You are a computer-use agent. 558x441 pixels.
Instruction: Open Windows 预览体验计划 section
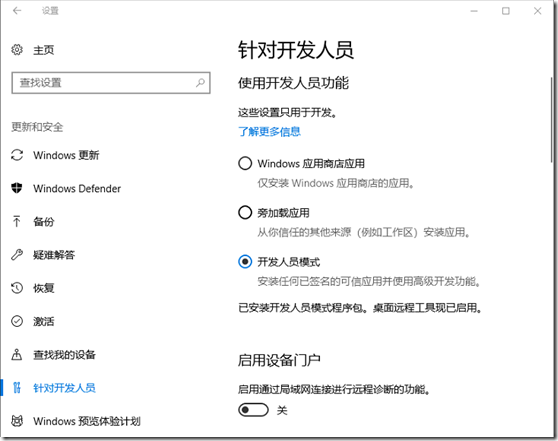[87, 421]
